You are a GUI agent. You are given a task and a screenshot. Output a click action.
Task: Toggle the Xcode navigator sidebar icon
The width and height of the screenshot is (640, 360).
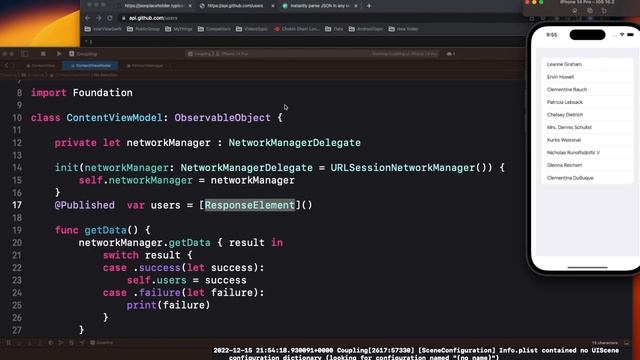click(x=24, y=54)
